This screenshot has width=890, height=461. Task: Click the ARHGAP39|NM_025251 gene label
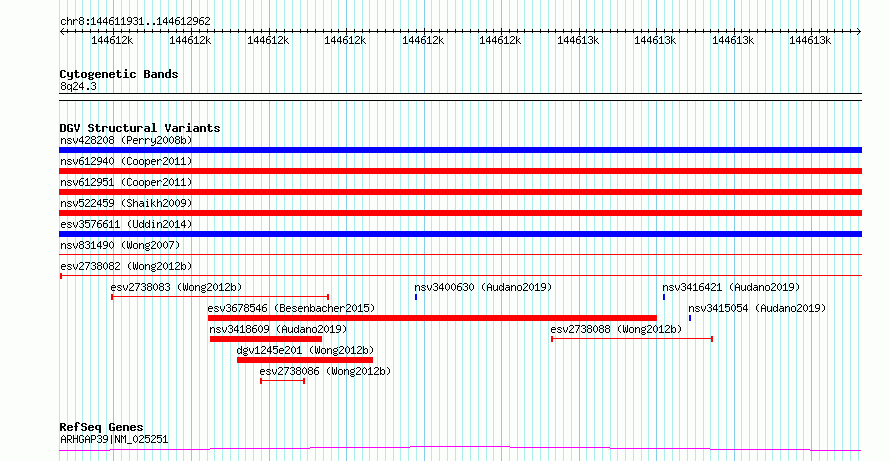114,439
